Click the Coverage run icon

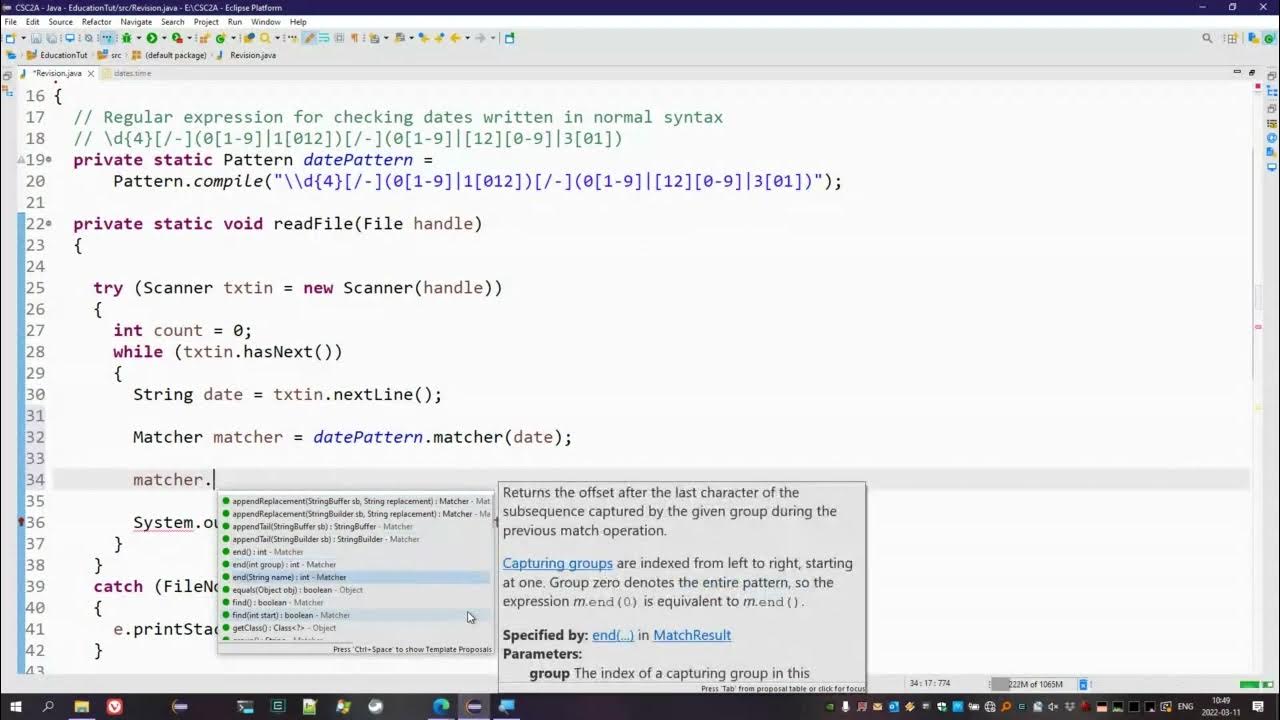pyautogui.click(x=177, y=38)
